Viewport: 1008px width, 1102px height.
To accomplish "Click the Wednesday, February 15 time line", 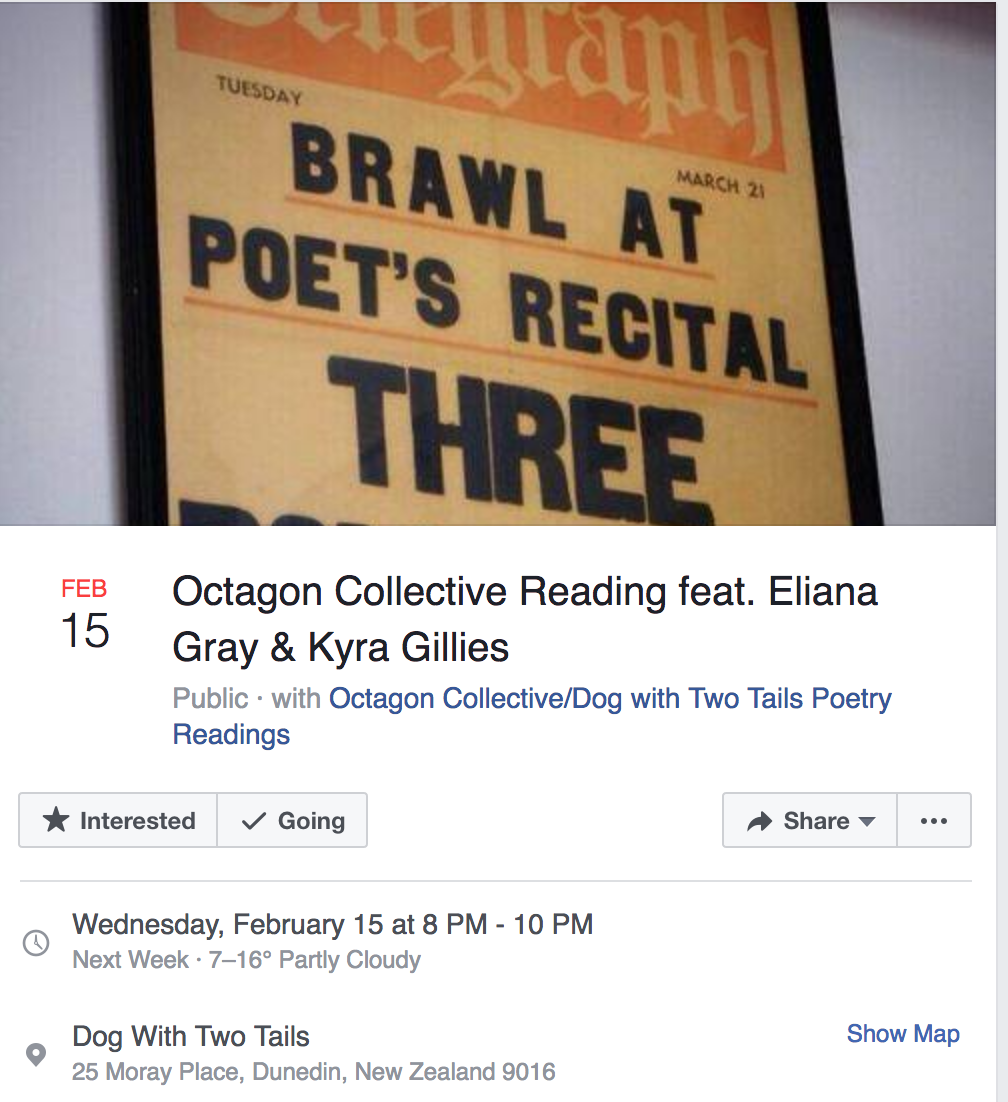I will (x=332, y=924).
